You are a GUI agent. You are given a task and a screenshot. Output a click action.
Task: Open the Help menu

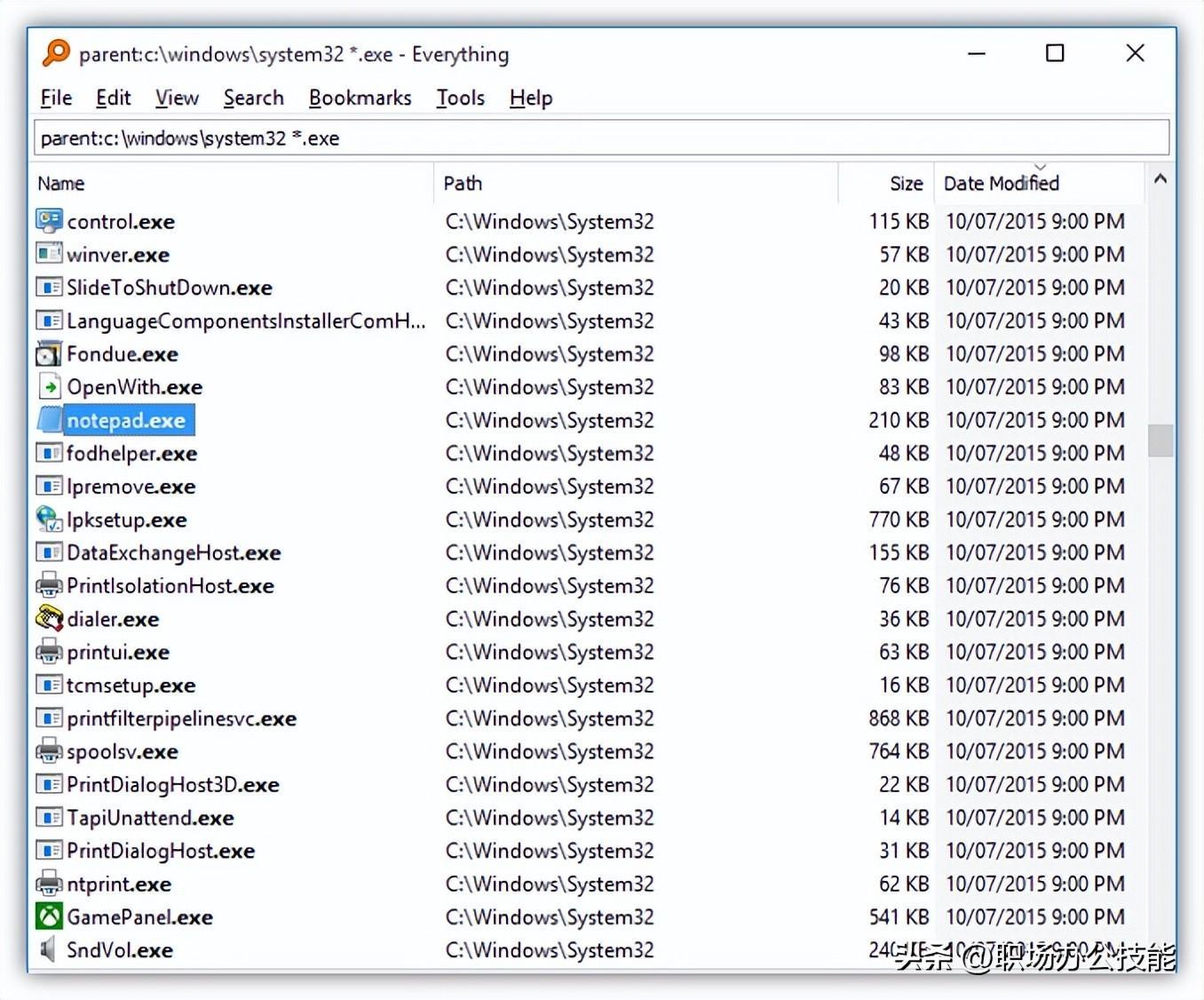click(x=531, y=98)
